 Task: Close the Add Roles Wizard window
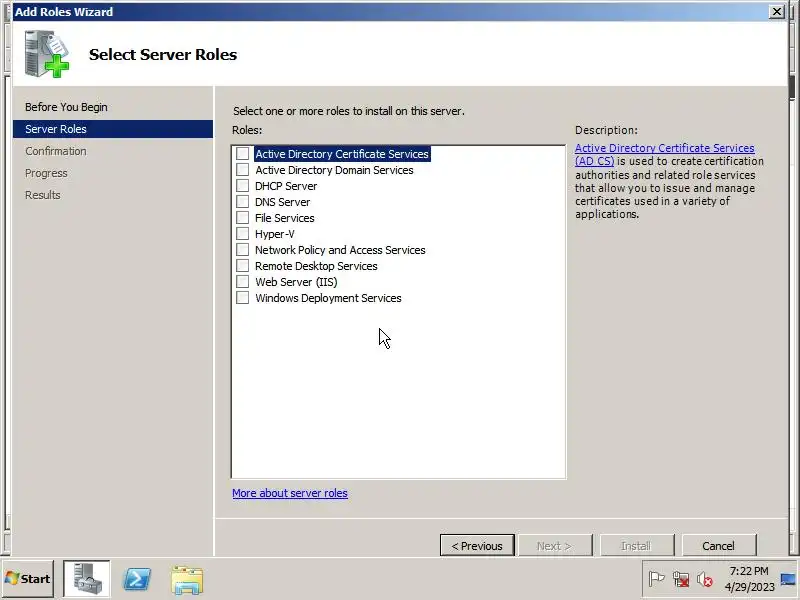click(x=777, y=11)
